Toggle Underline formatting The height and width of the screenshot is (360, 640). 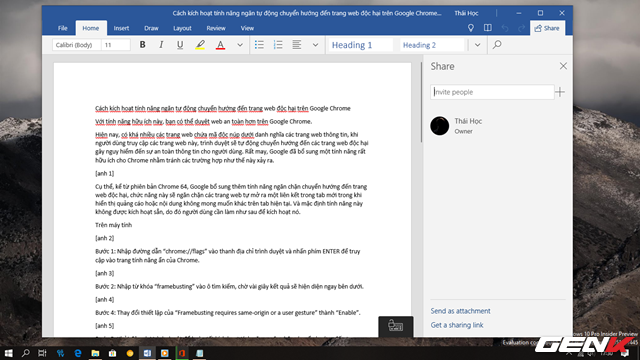180,45
